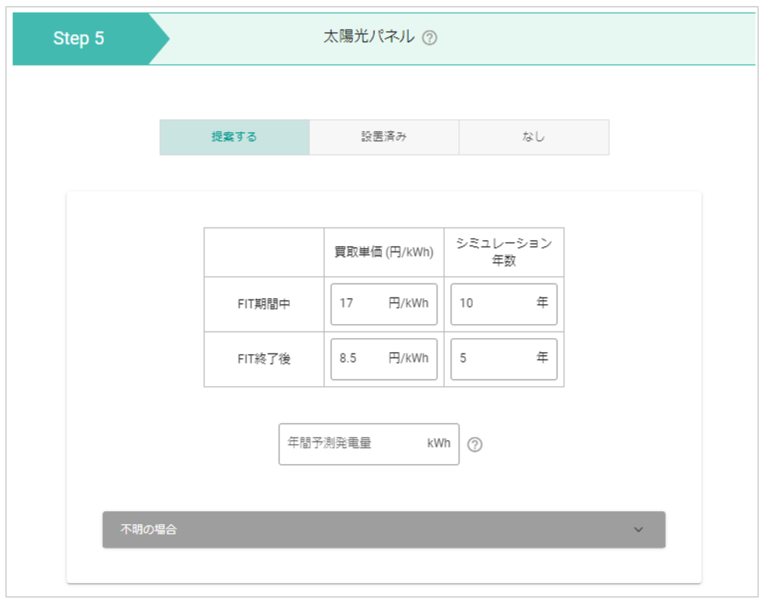Focus FIT期間中 purchase price field showing 17
Screen dimensions: 762x603
tap(384, 304)
